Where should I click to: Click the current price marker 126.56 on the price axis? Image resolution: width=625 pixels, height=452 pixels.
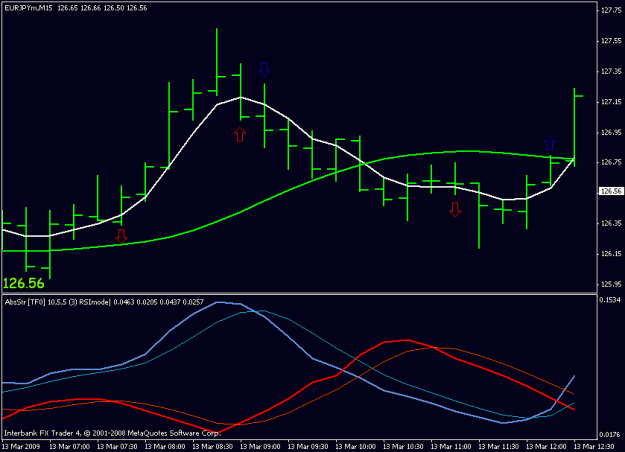tap(611, 191)
